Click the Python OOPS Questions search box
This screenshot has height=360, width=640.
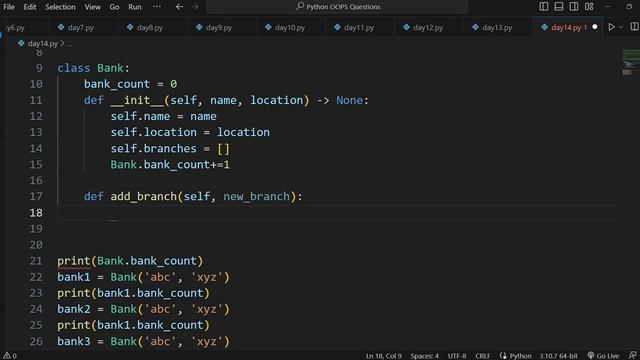337,7
